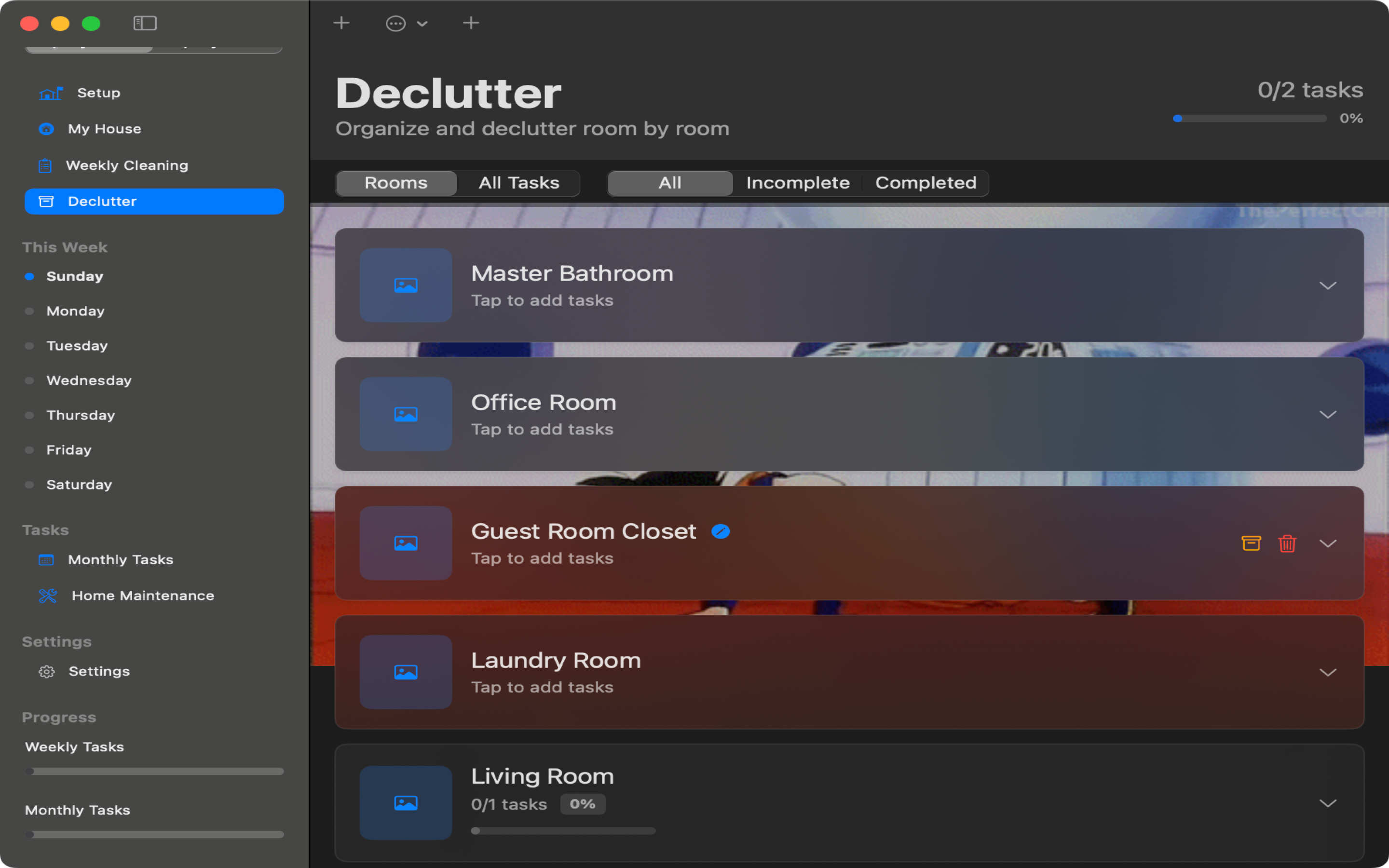Expand the Laundry Room chevron

(1328, 672)
